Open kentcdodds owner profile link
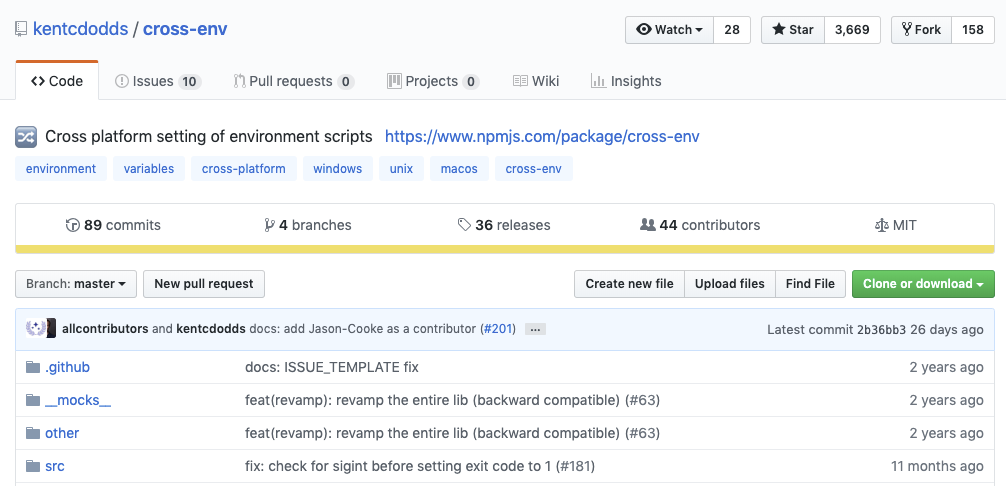The height and width of the screenshot is (486, 1006). [80, 29]
